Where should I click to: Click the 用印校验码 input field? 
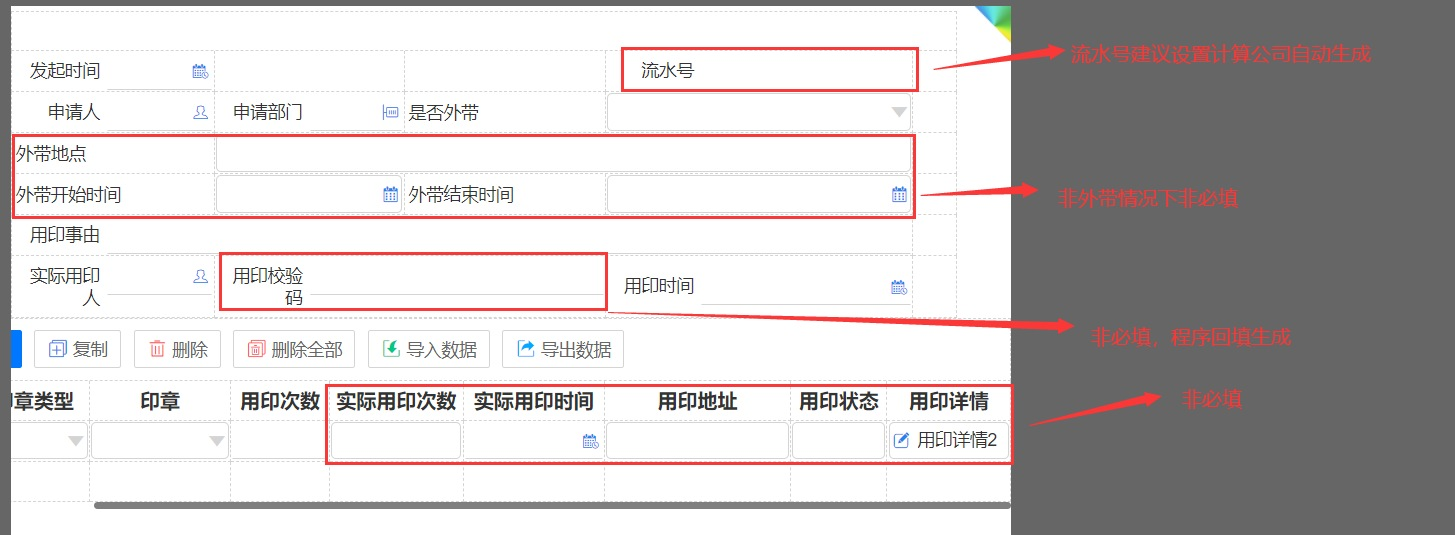coord(456,276)
